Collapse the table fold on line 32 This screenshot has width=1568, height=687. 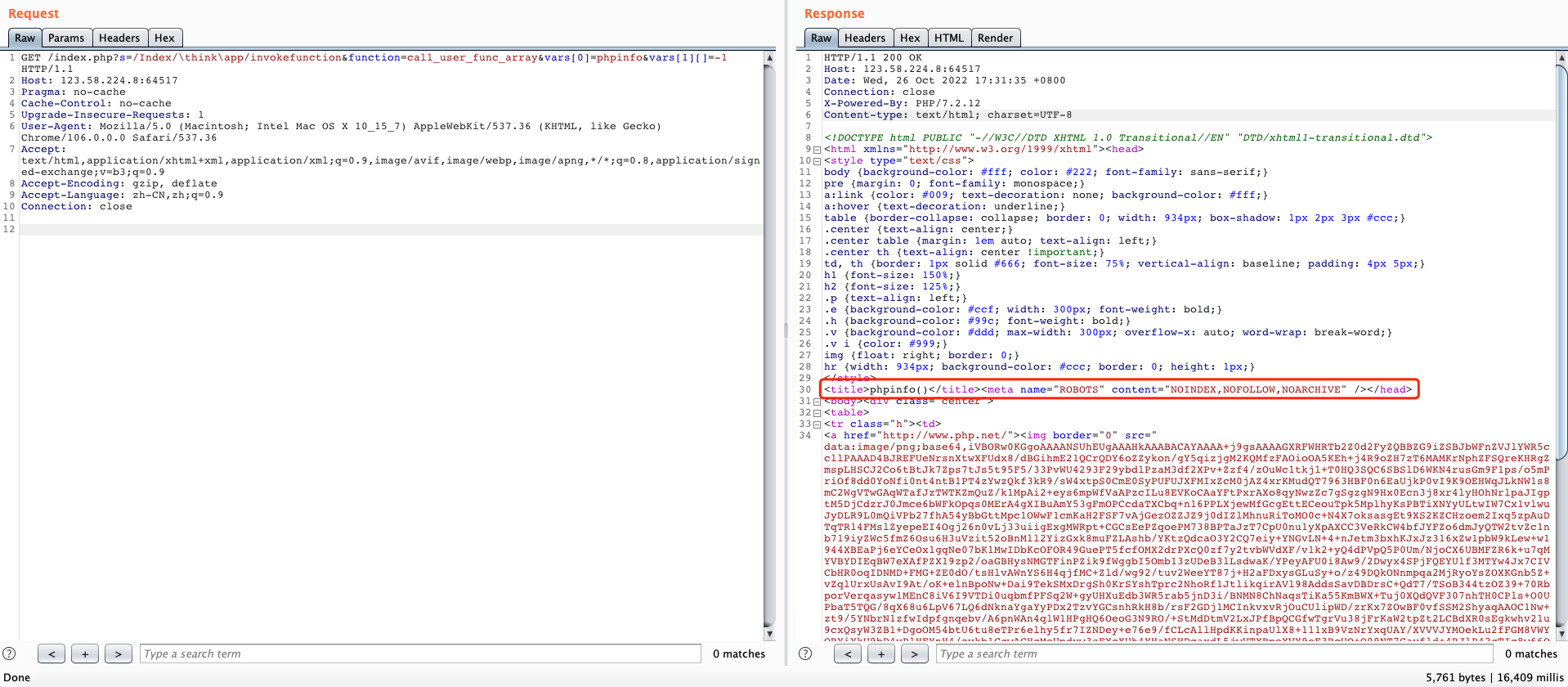click(817, 413)
